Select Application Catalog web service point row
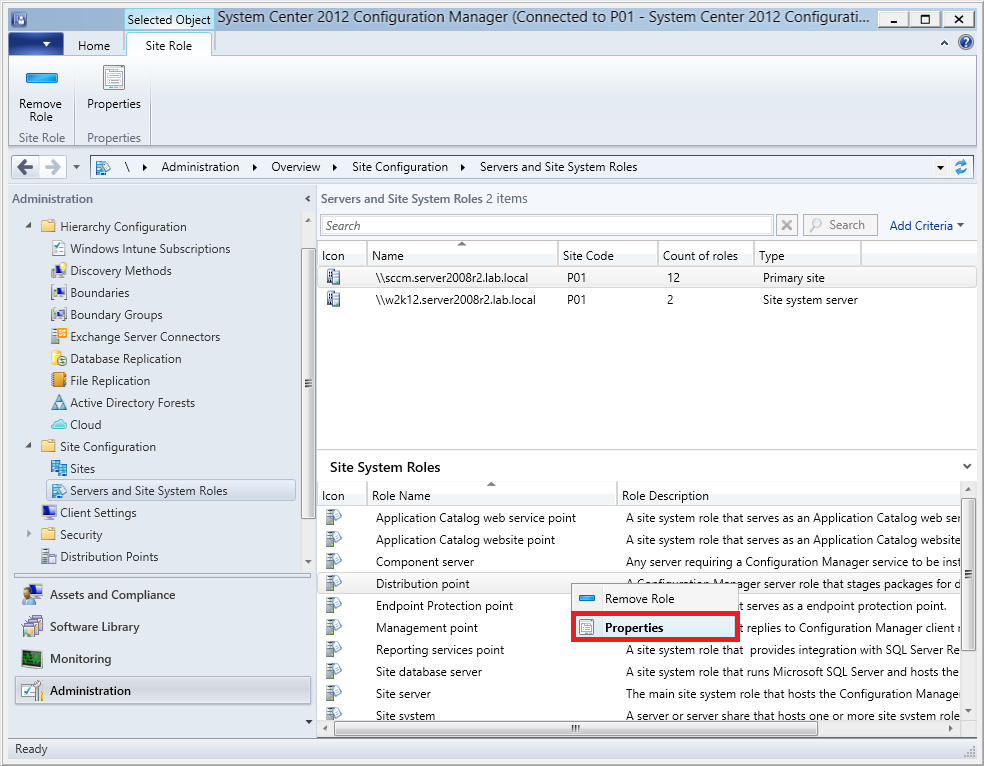The height and width of the screenshot is (766, 984). tap(639, 518)
